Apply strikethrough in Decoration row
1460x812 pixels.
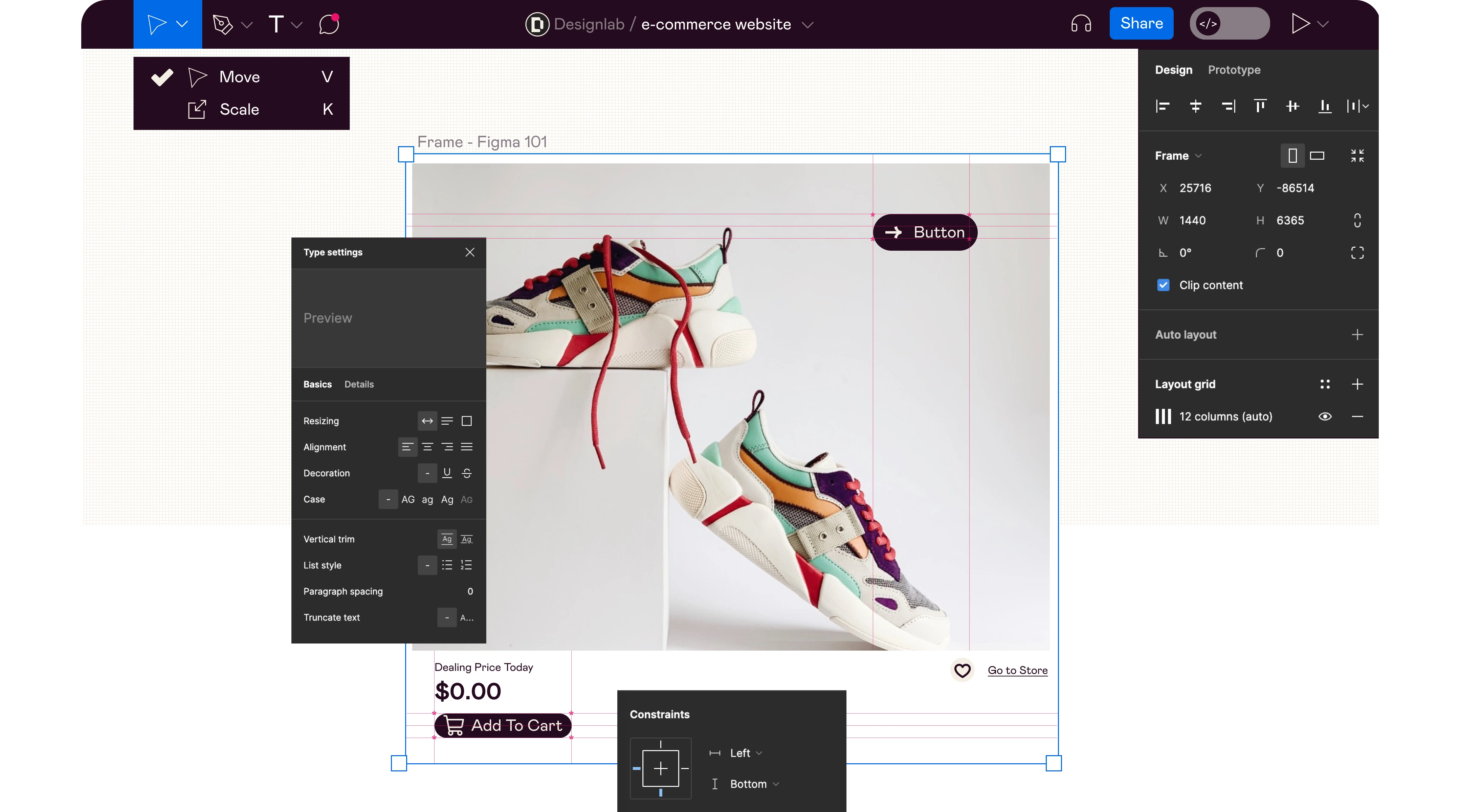[466, 473]
